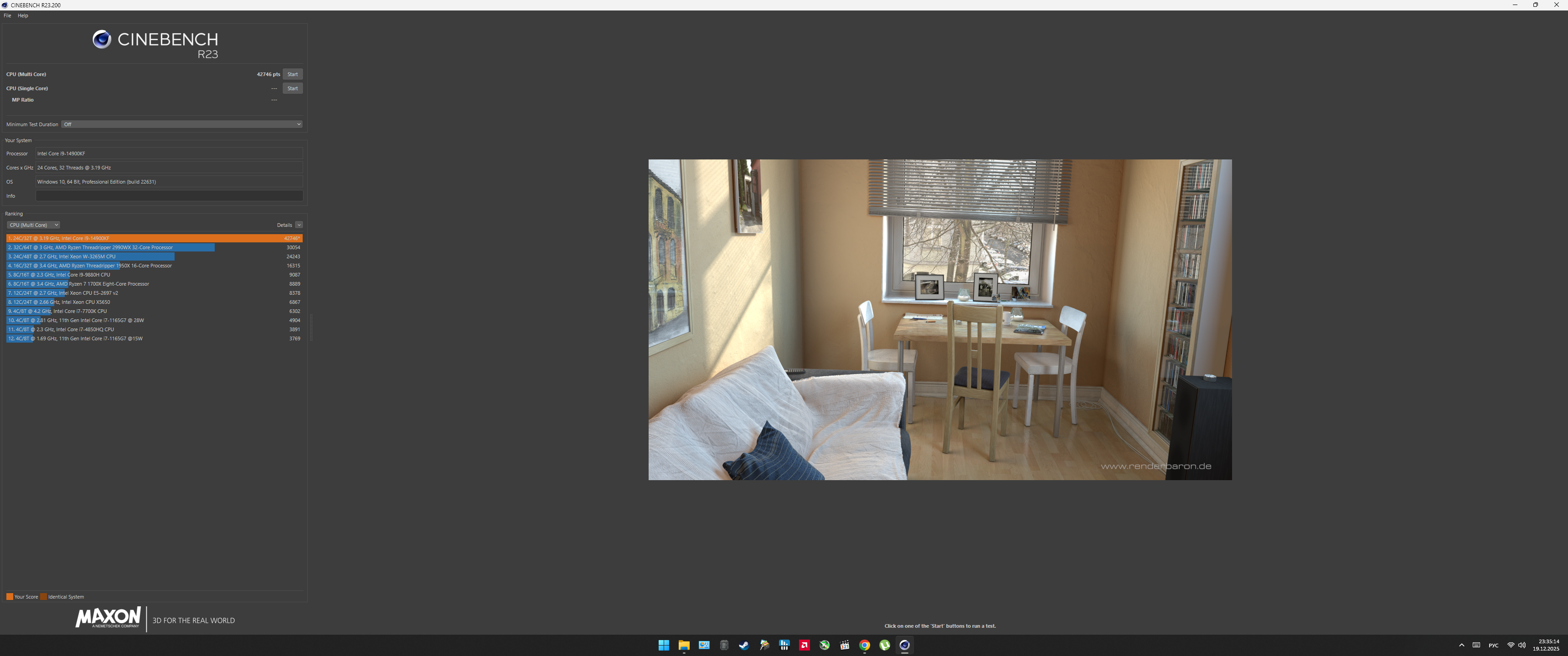The image size is (1568, 656).
Task: Open the Help menu
Action: (x=23, y=16)
